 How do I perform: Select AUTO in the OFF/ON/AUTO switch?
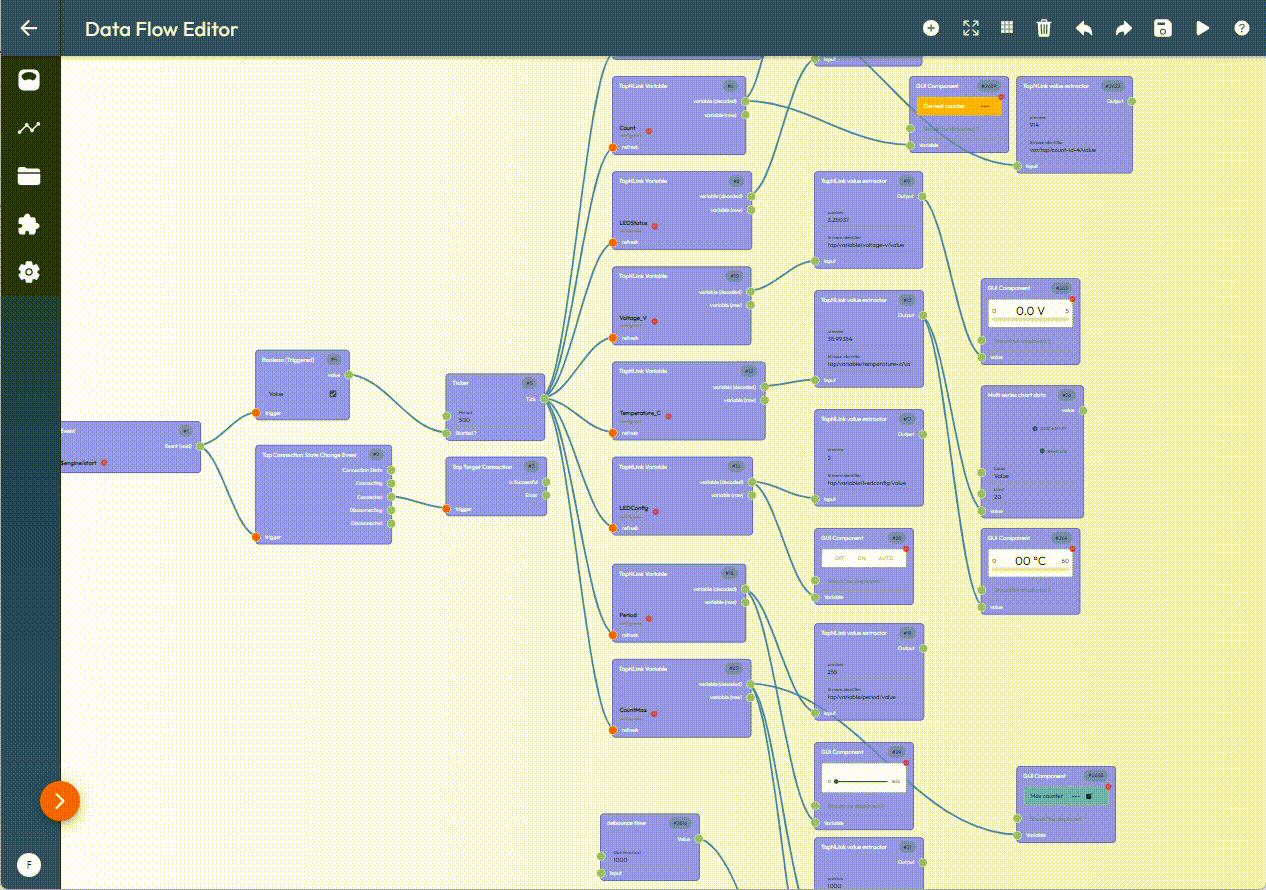click(x=886, y=558)
